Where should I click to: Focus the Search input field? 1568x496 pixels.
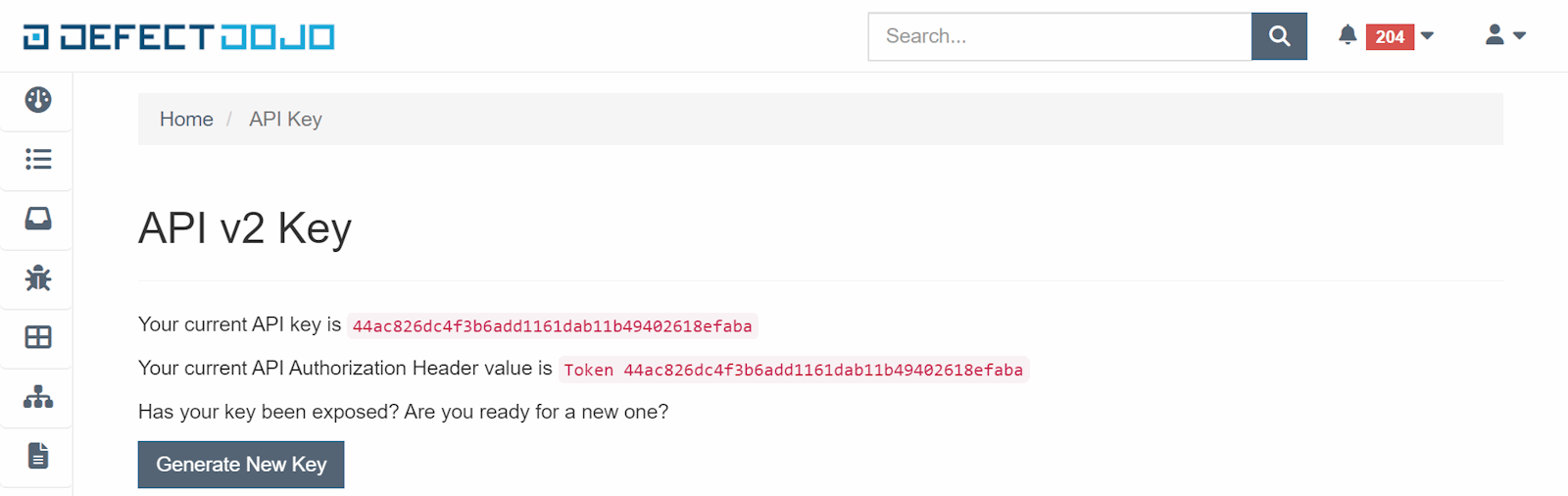pos(1059,36)
